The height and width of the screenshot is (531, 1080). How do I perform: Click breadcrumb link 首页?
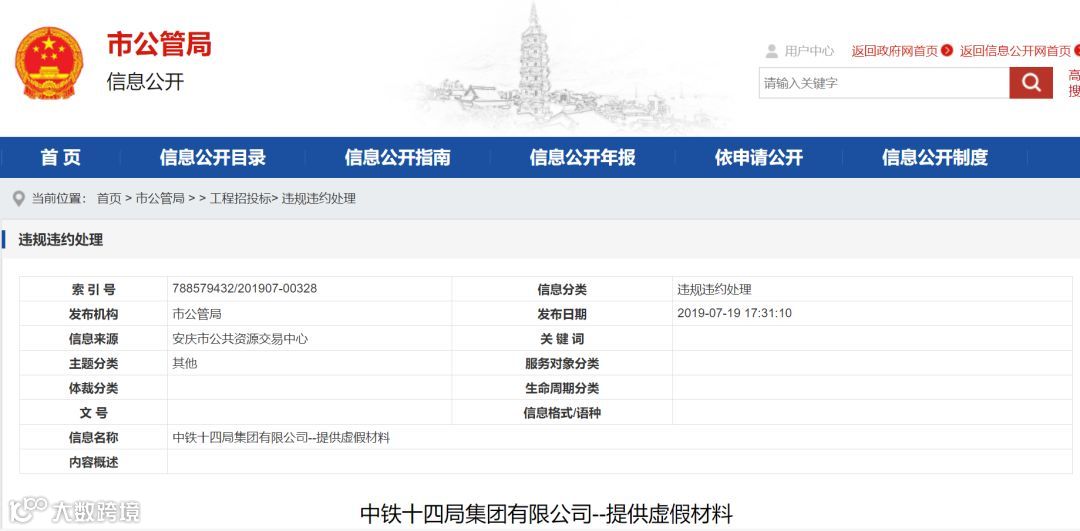pyautogui.click(x=109, y=199)
